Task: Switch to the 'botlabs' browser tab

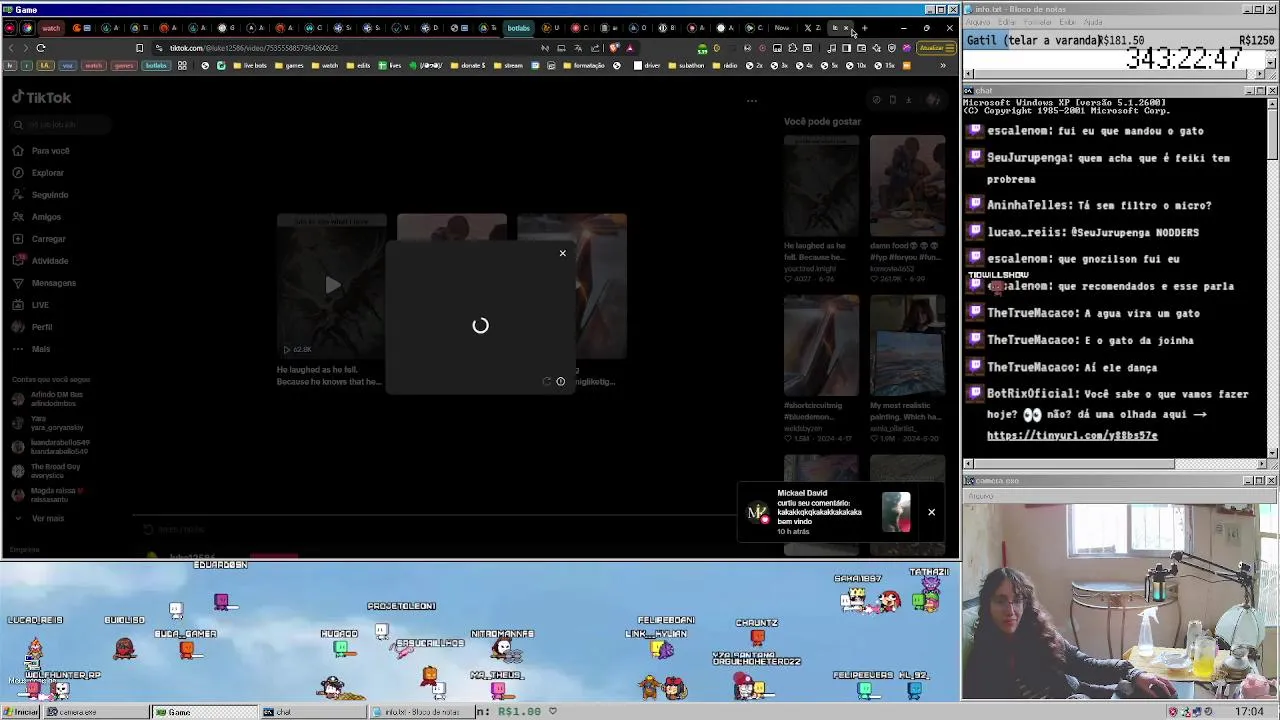Action: click(x=518, y=28)
